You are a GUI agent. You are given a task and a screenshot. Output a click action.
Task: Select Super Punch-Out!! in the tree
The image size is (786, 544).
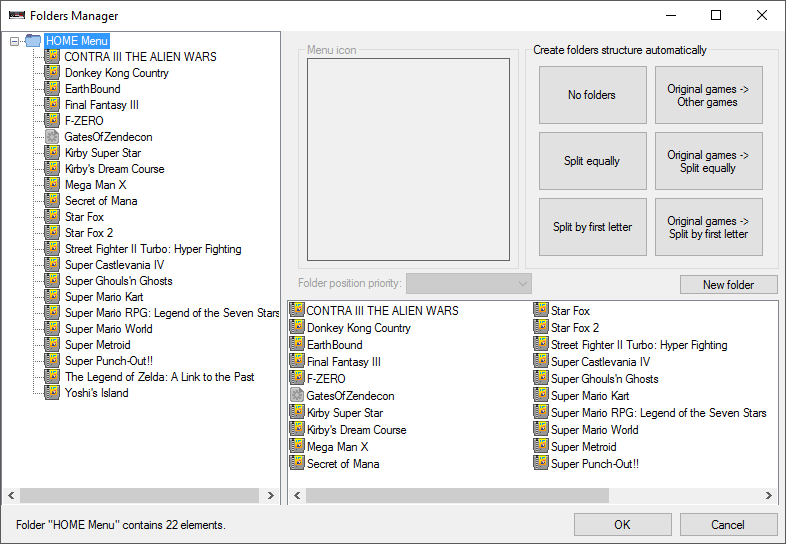tap(109, 361)
